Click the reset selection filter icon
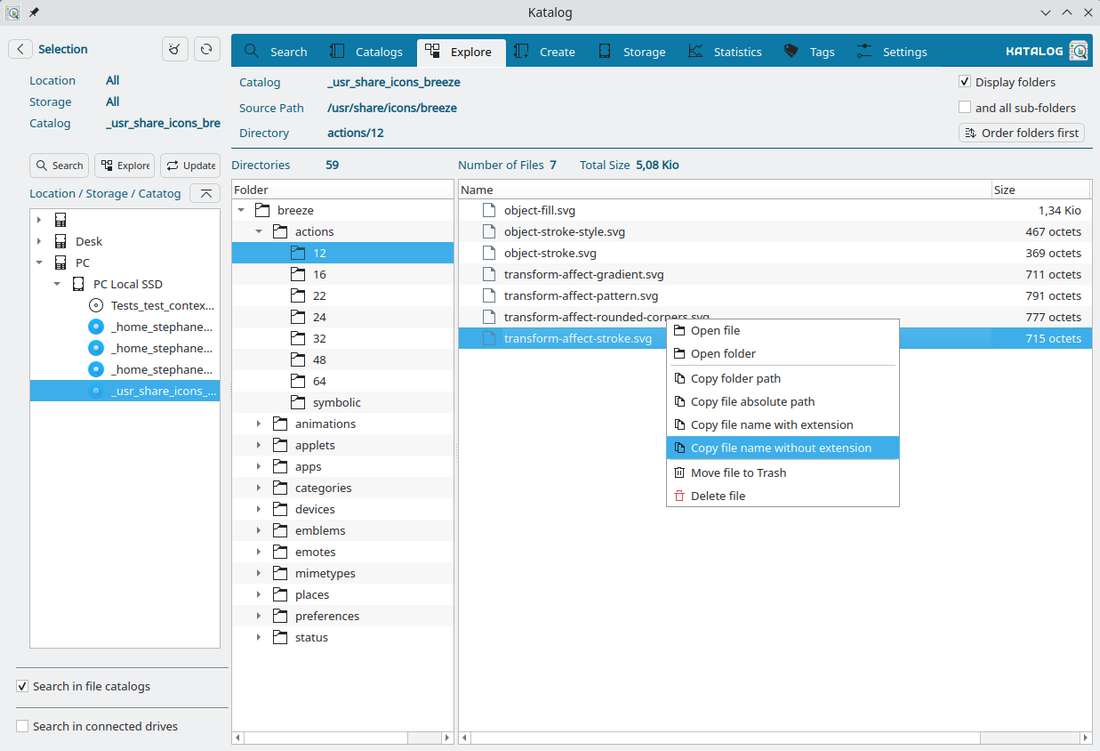 tap(175, 49)
